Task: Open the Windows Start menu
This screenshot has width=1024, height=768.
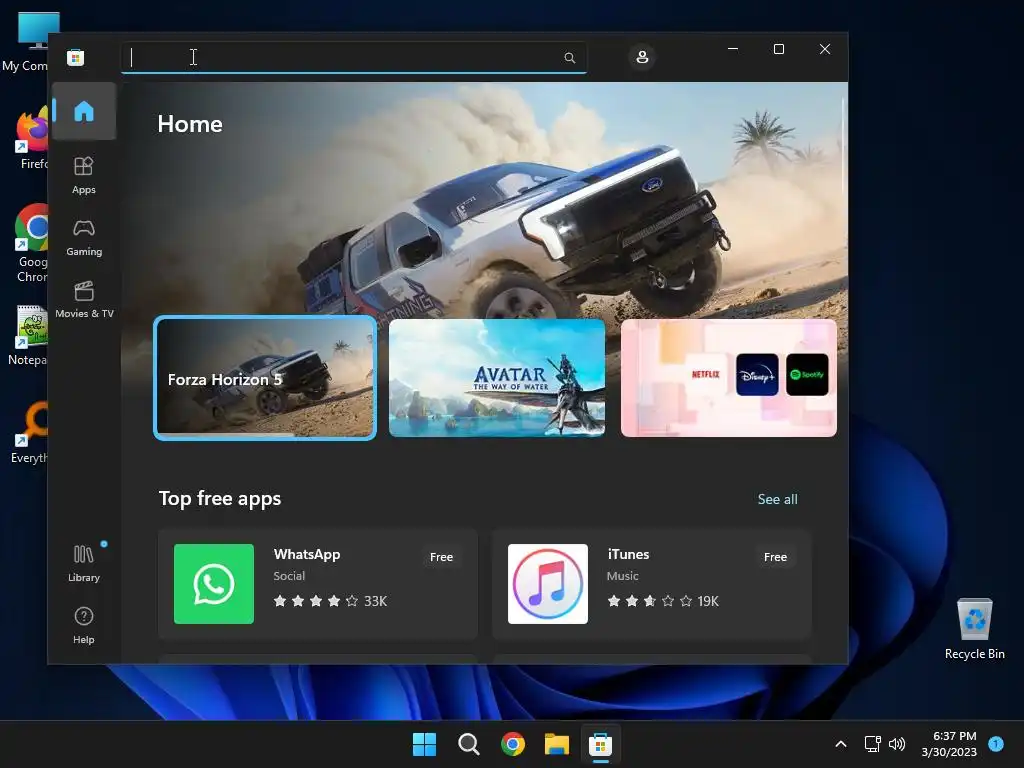Action: pos(424,744)
